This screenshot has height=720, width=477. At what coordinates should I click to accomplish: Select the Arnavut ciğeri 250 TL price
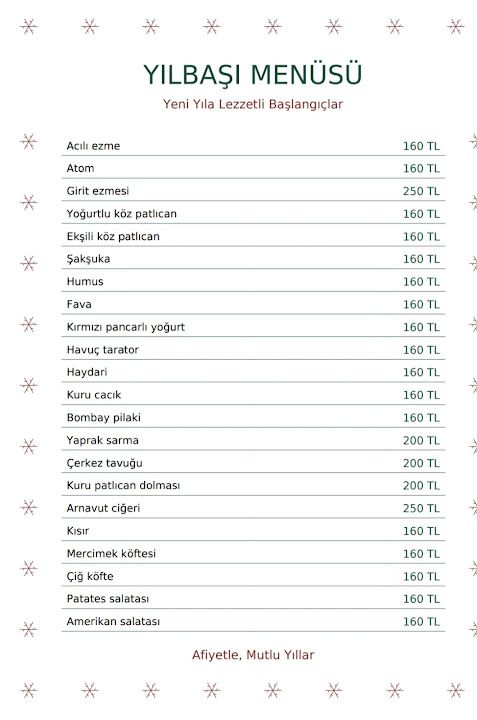421,508
